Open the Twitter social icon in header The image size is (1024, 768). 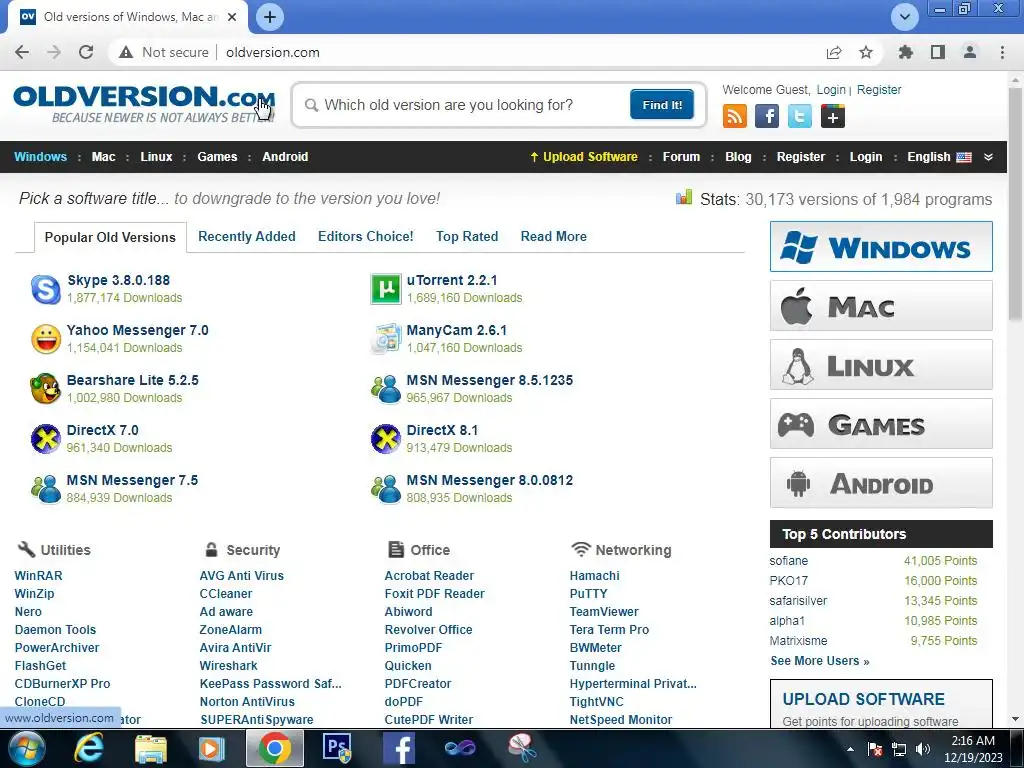[799, 116]
